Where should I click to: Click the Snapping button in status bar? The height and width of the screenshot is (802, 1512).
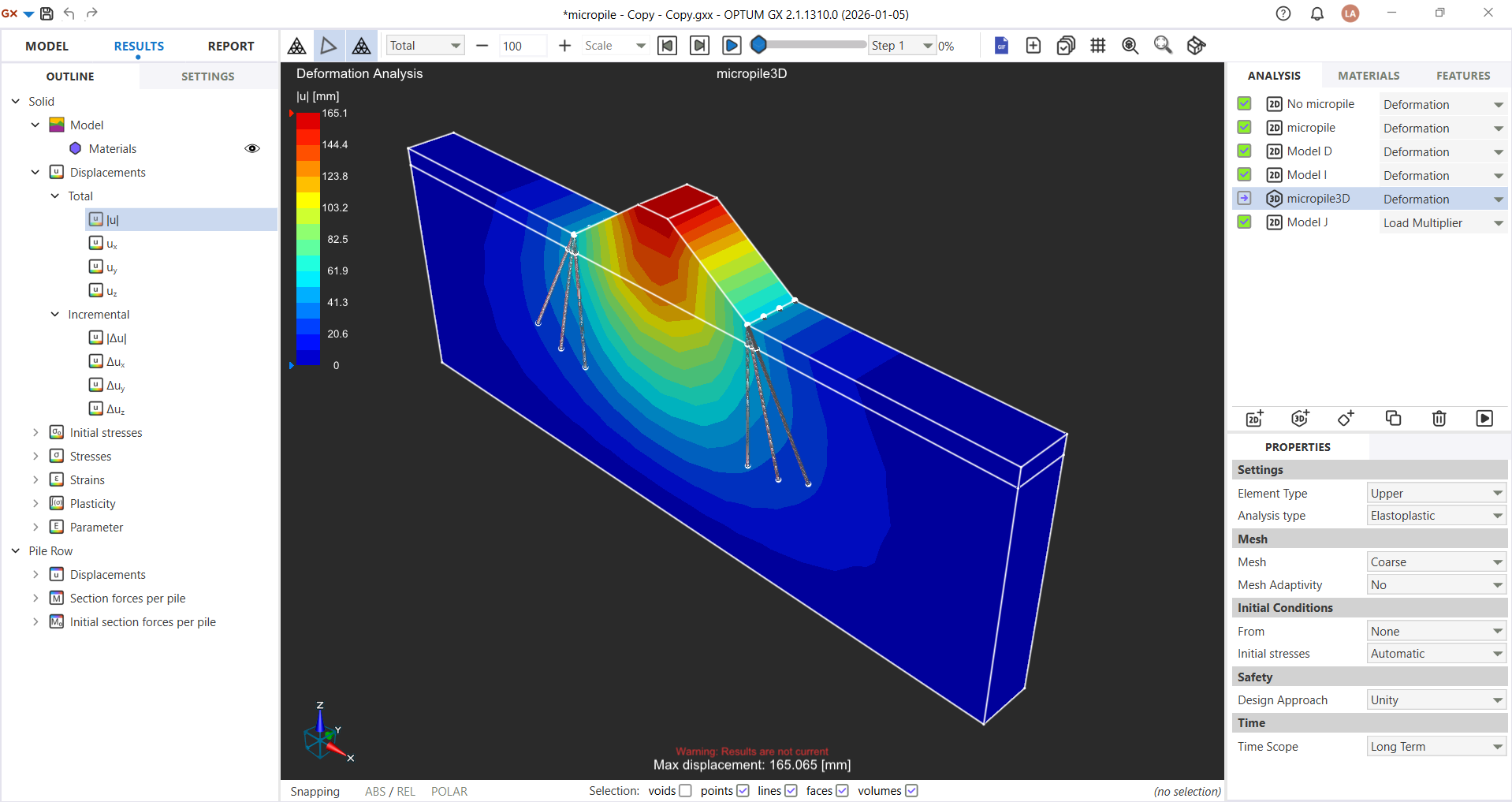point(315,791)
